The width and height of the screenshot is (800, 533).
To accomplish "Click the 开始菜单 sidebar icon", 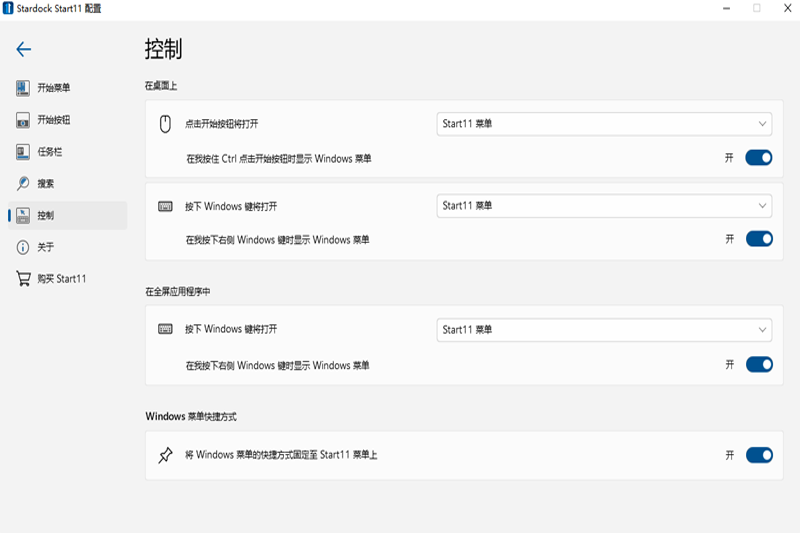I will point(22,88).
